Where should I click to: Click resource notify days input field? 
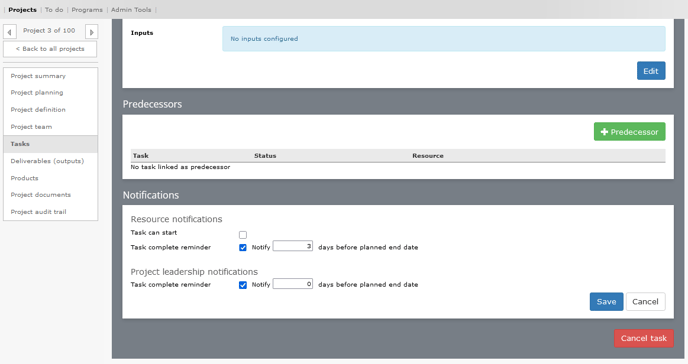pyautogui.click(x=293, y=246)
